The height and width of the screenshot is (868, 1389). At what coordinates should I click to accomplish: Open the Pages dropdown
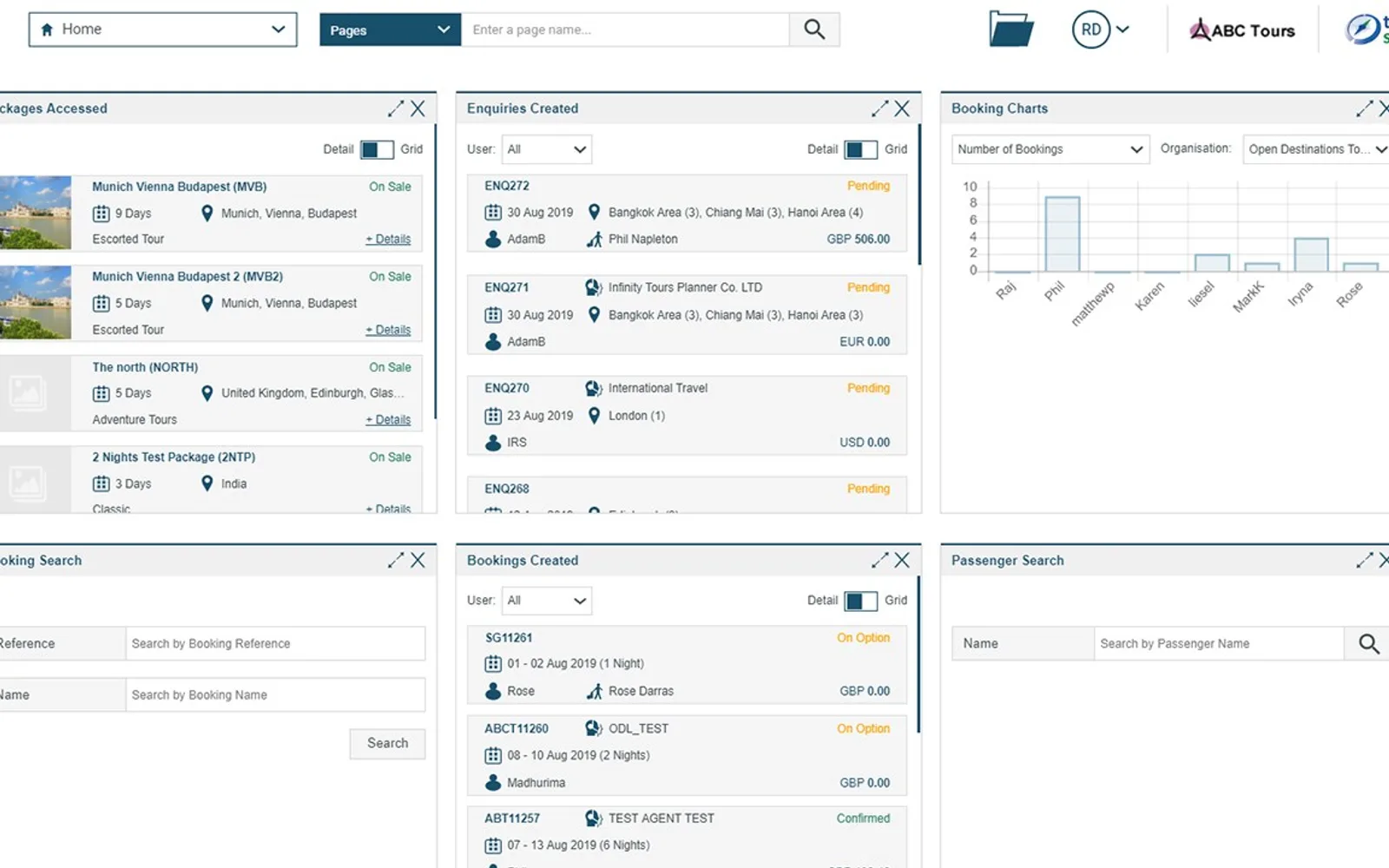[390, 30]
